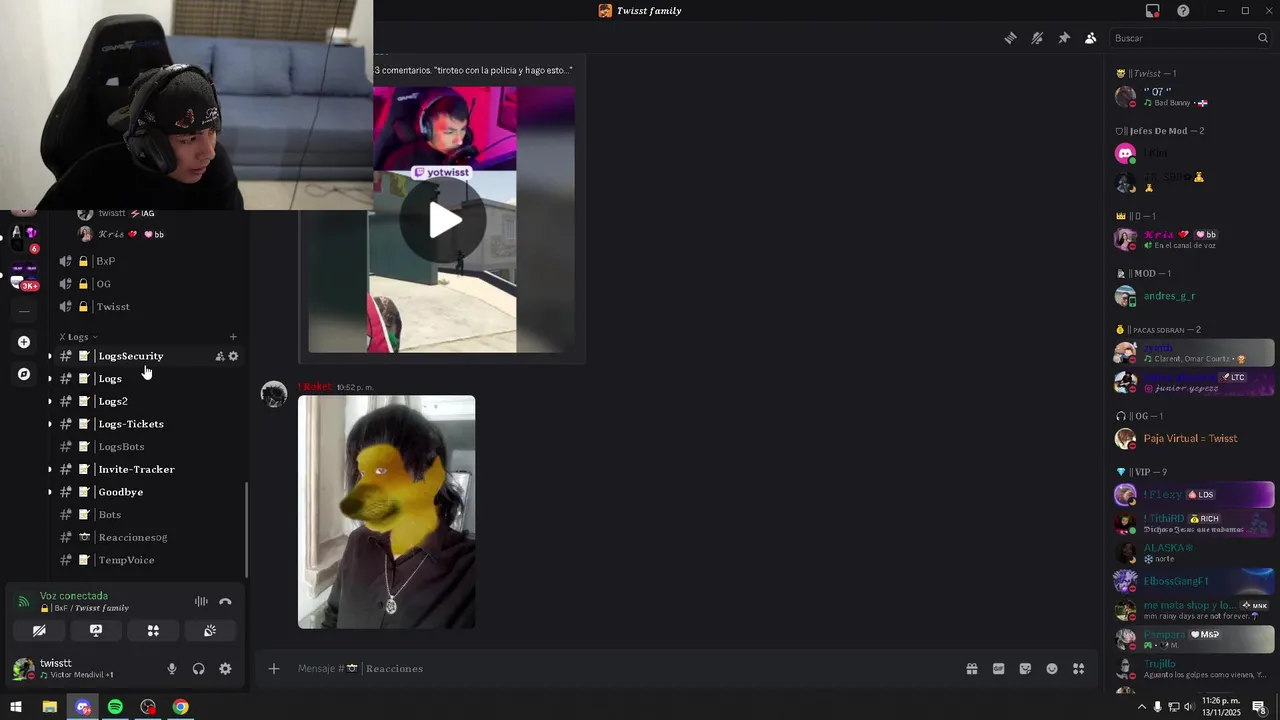This screenshot has height=720, width=1280.
Task: Open the emoji picker
Action: (x=1052, y=669)
